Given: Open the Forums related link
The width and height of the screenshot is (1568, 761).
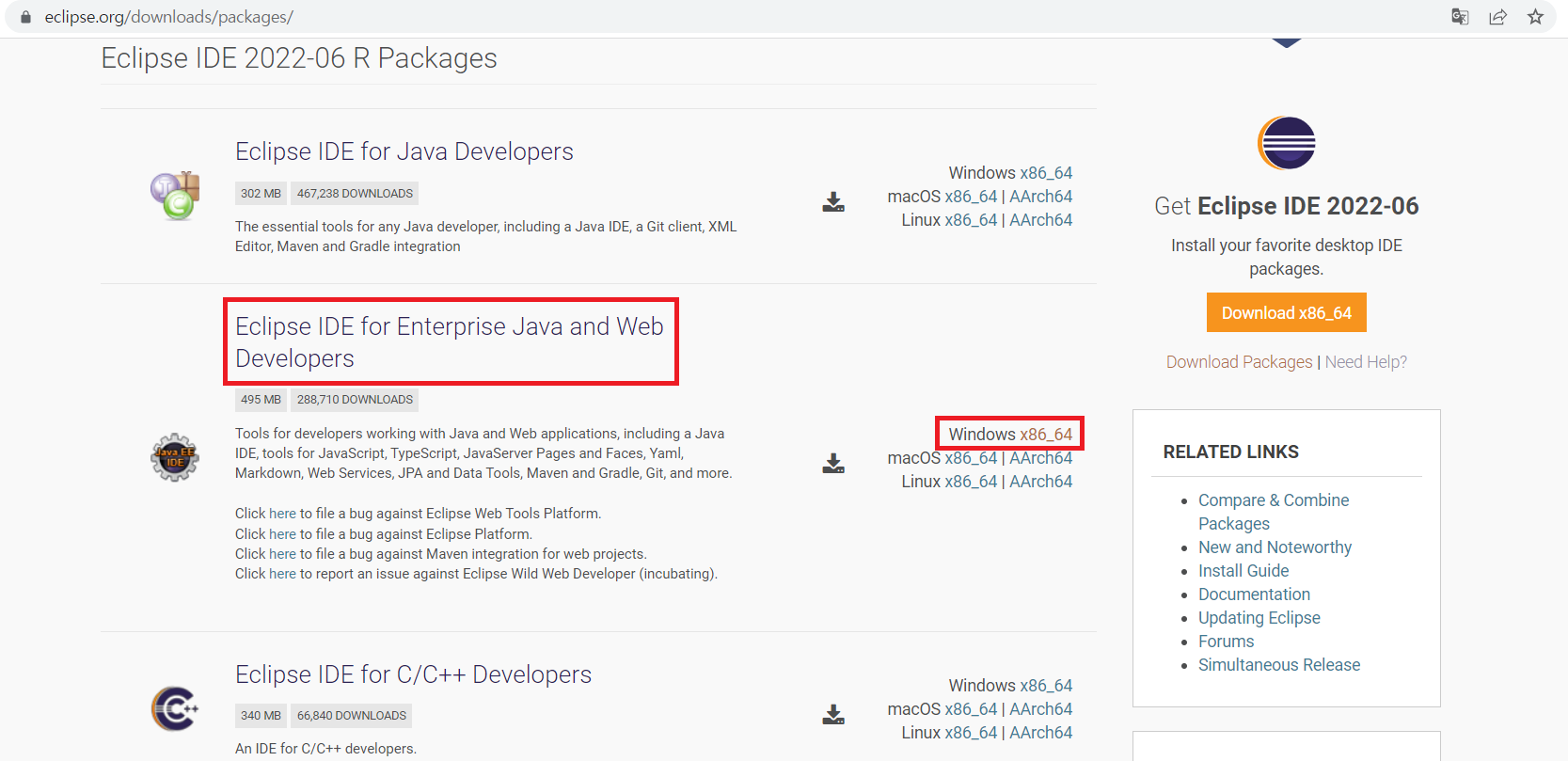Looking at the screenshot, I should (x=1226, y=642).
